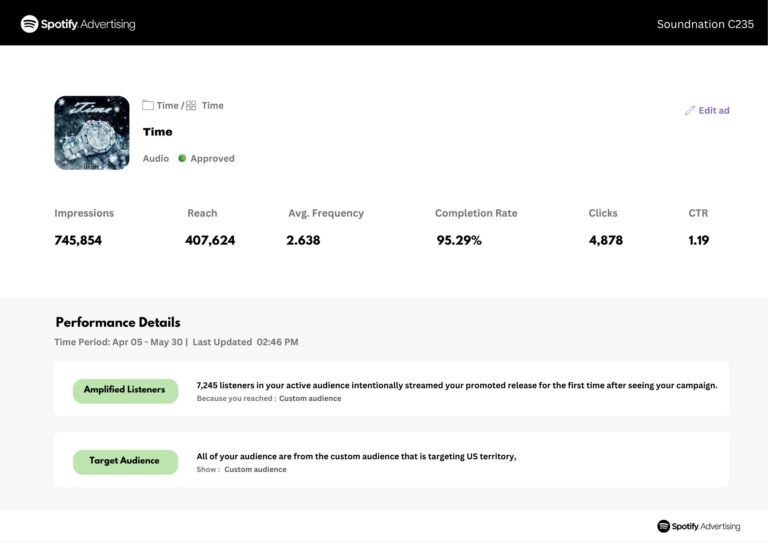The image size is (768, 543).
Task: Select the Time Period Apr 05 - May 30 text
Action: click(x=119, y=342)
